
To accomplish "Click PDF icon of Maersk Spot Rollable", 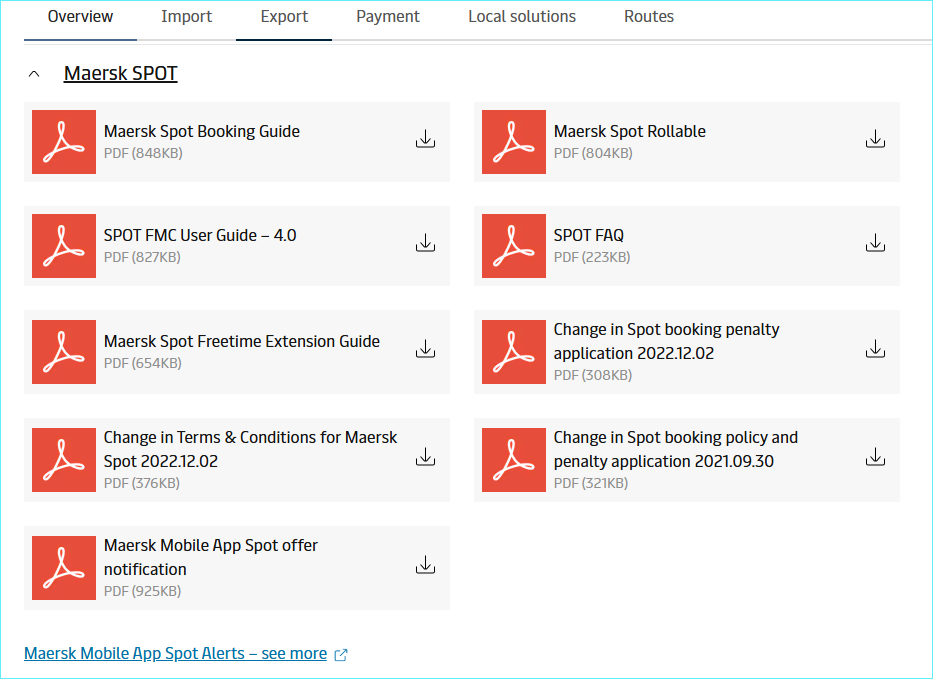I will 514,142.
